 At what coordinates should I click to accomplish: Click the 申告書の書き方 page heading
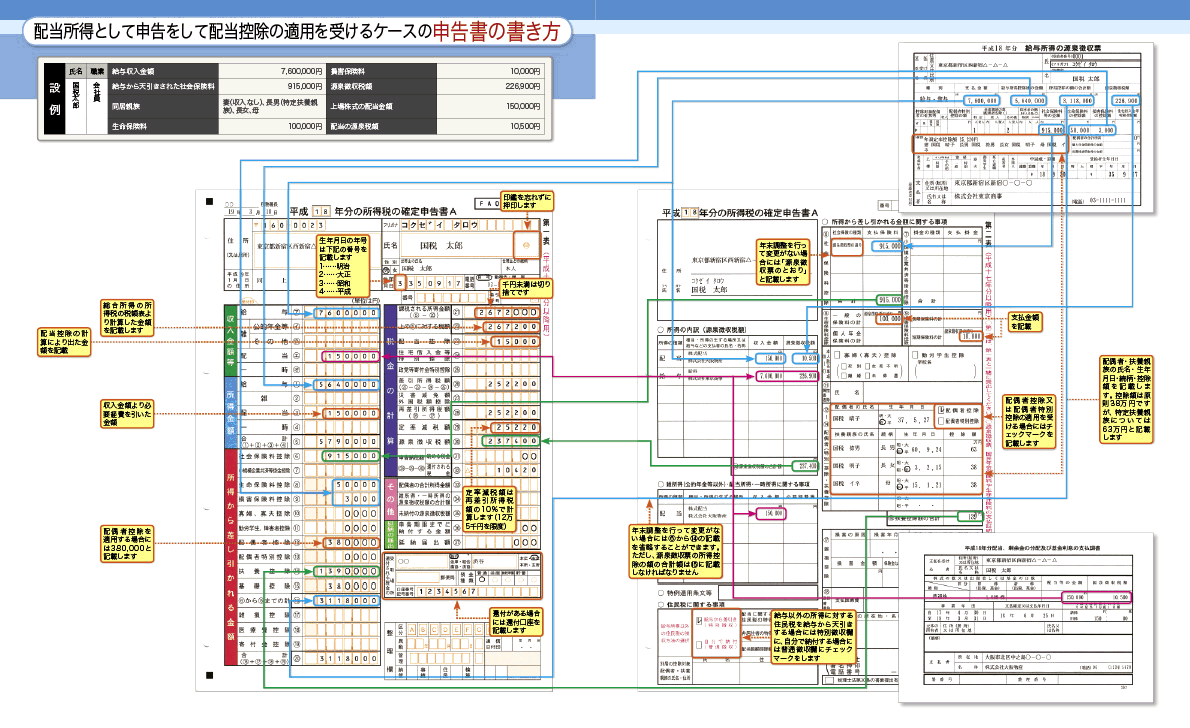(x=496, y=32)
